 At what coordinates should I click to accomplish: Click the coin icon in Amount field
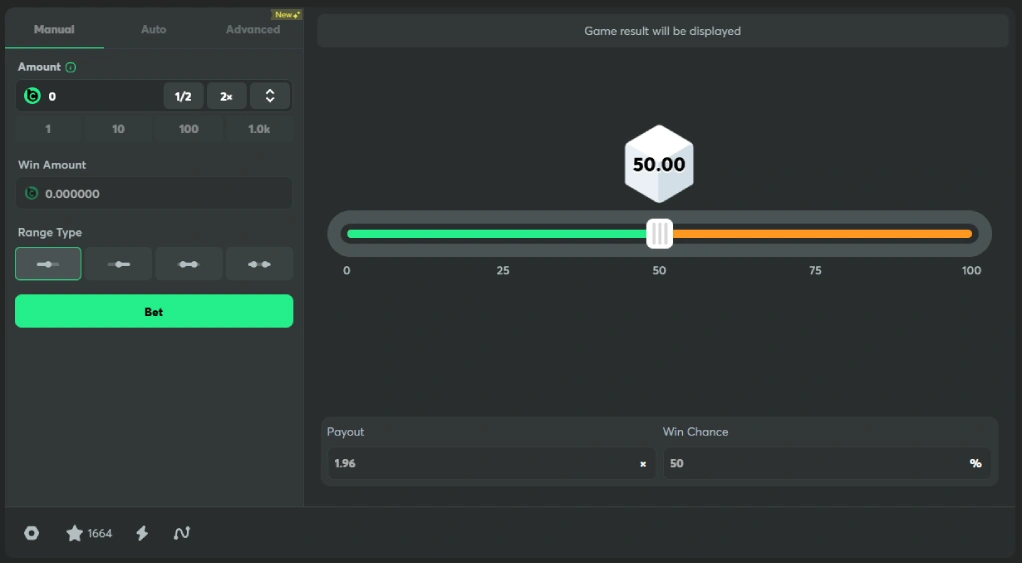(x=32, y=96)
